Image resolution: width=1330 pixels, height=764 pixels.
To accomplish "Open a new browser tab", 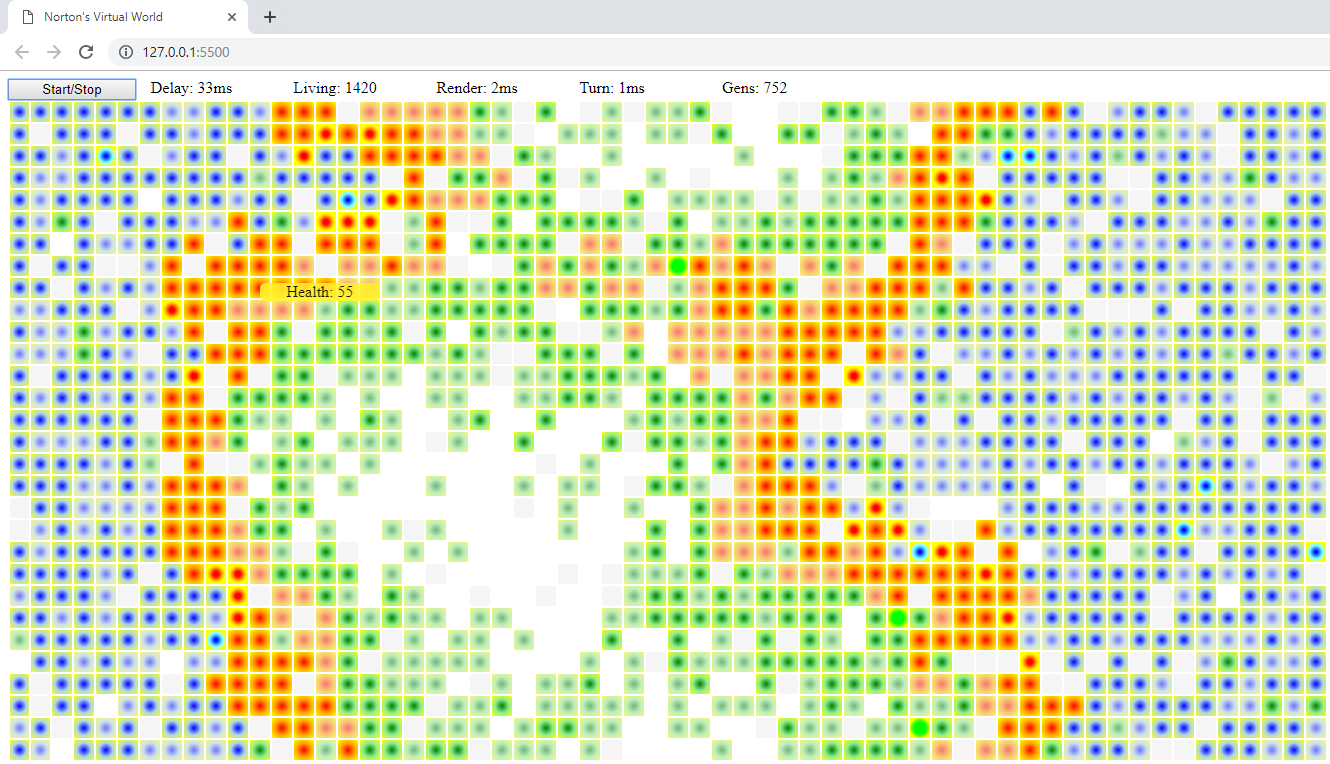I will pyautogui.click(x=269, y=17).
